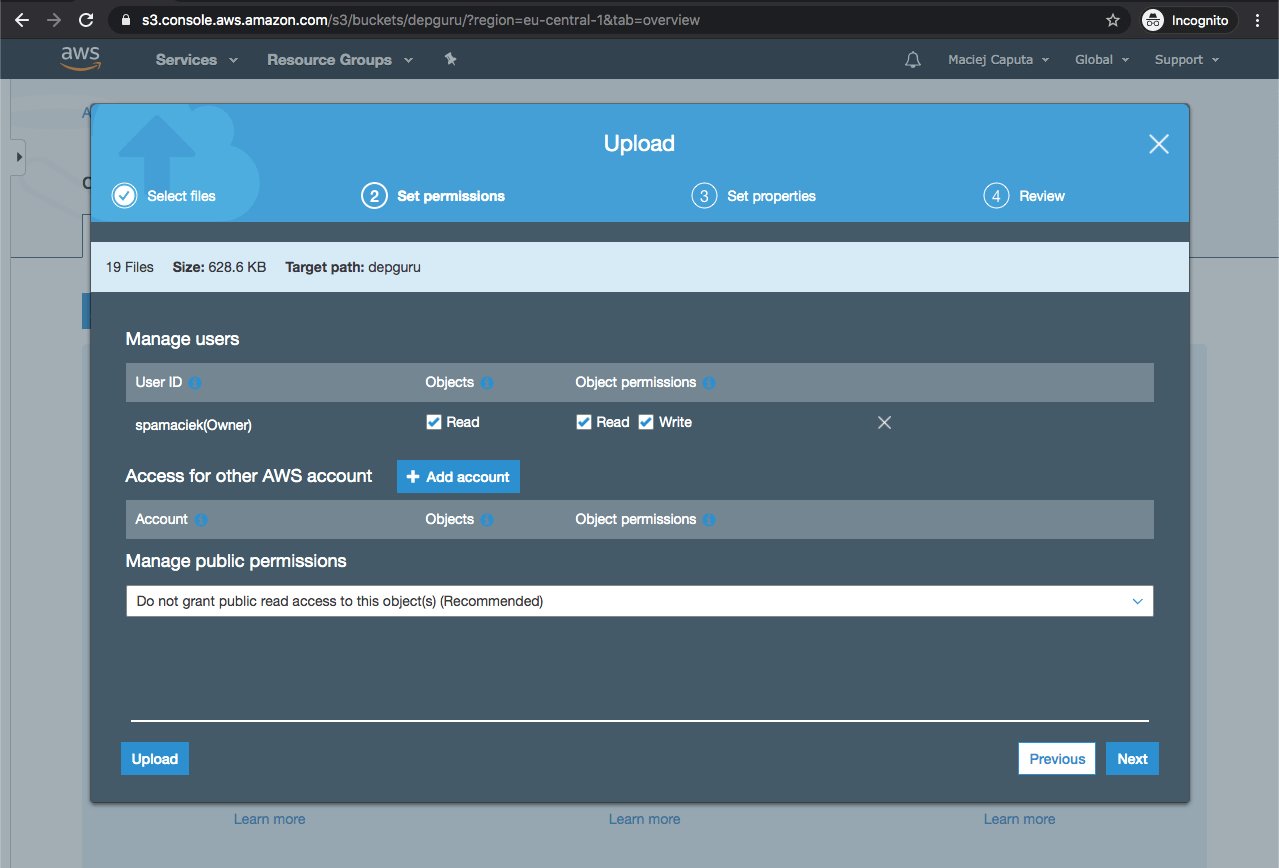The image size is (1279, 868).
Task: Expand the Services menu
Action: 196,60
